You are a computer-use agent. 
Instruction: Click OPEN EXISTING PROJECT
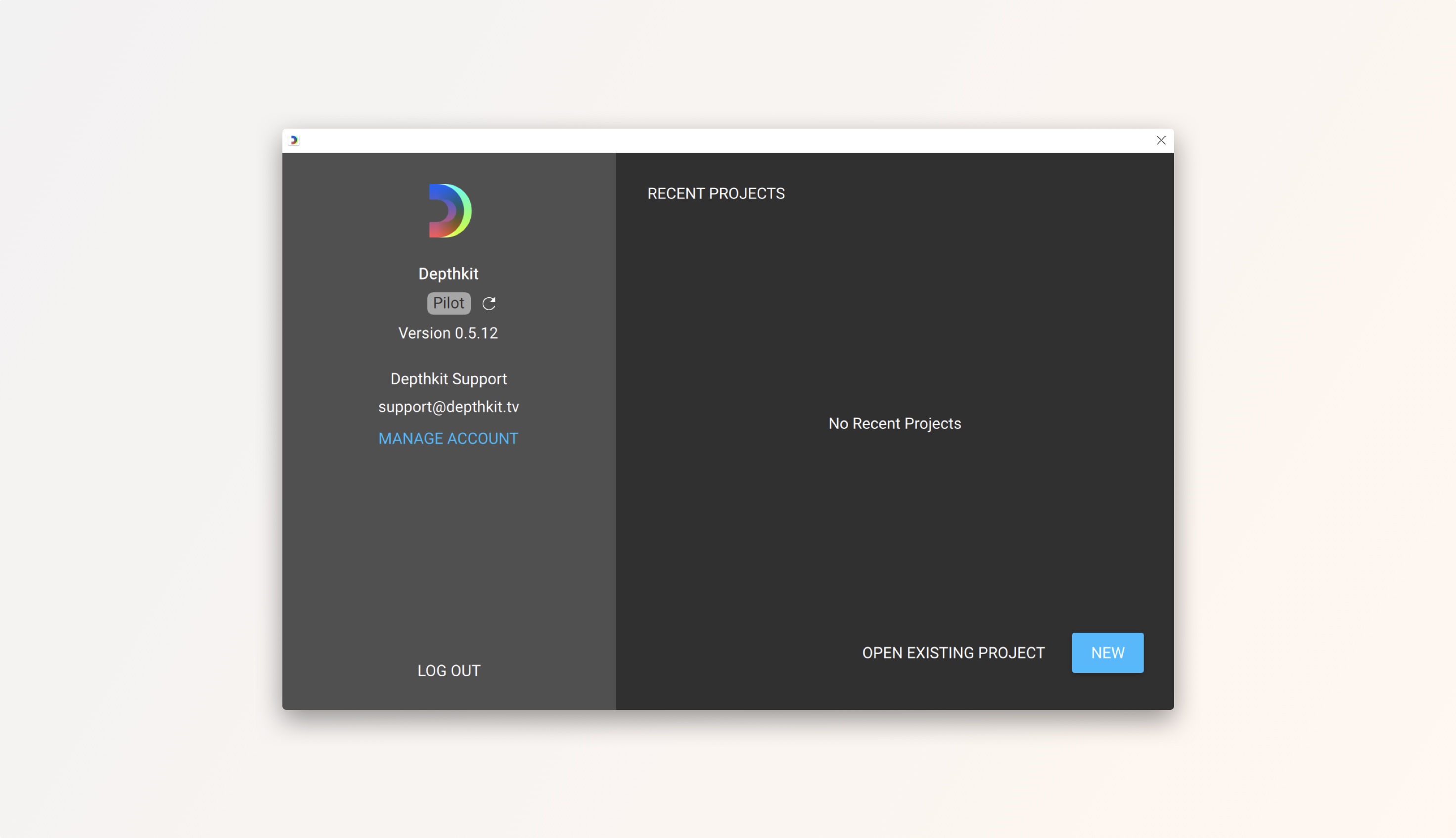click(953, 652)
